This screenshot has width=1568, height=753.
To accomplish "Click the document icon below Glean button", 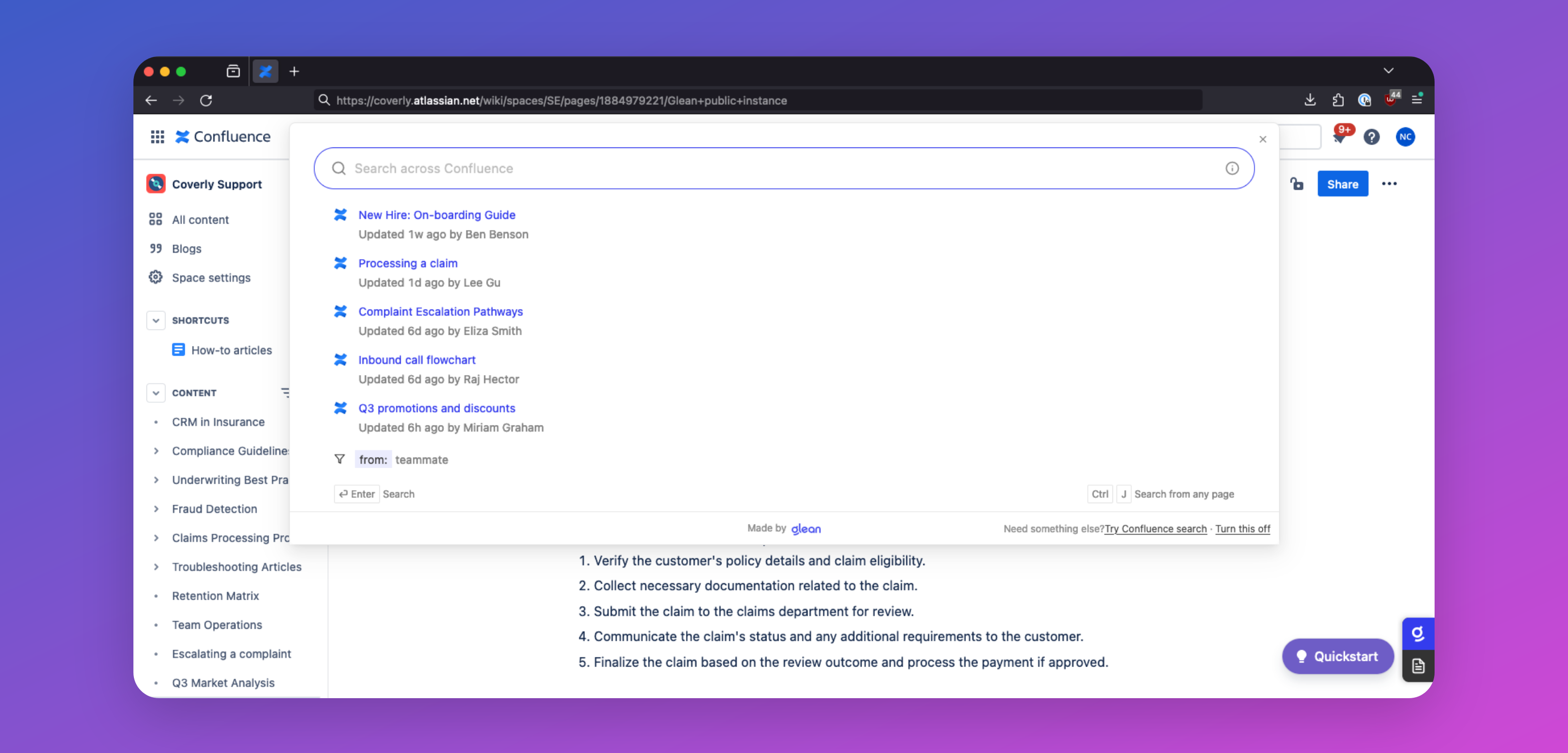I will coord(1418,666).
